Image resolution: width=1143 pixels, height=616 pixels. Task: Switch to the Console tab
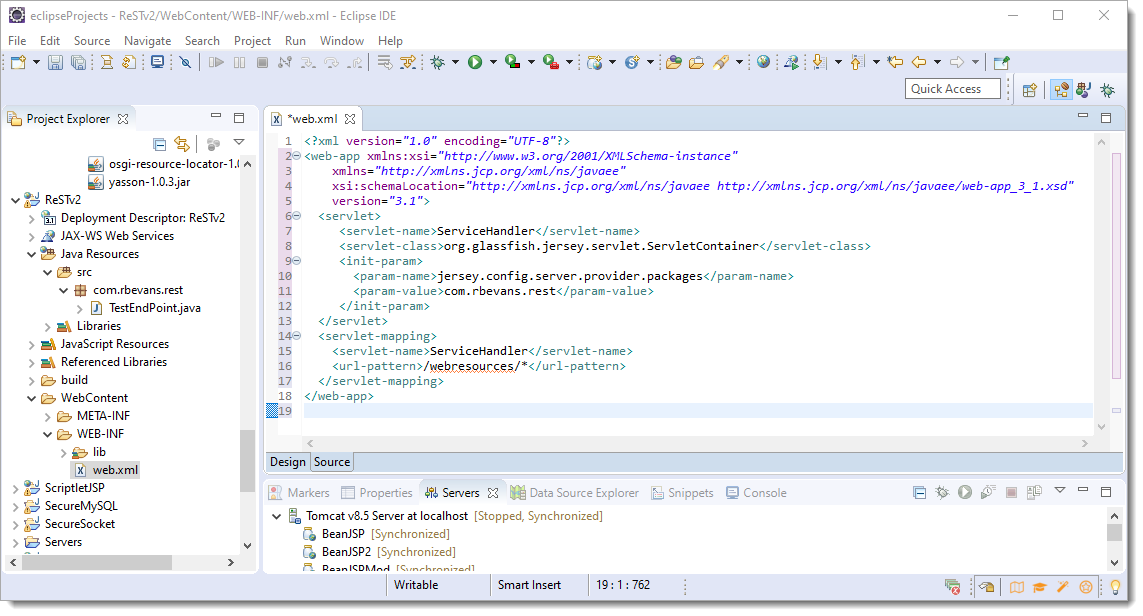(x=757, y=493)
